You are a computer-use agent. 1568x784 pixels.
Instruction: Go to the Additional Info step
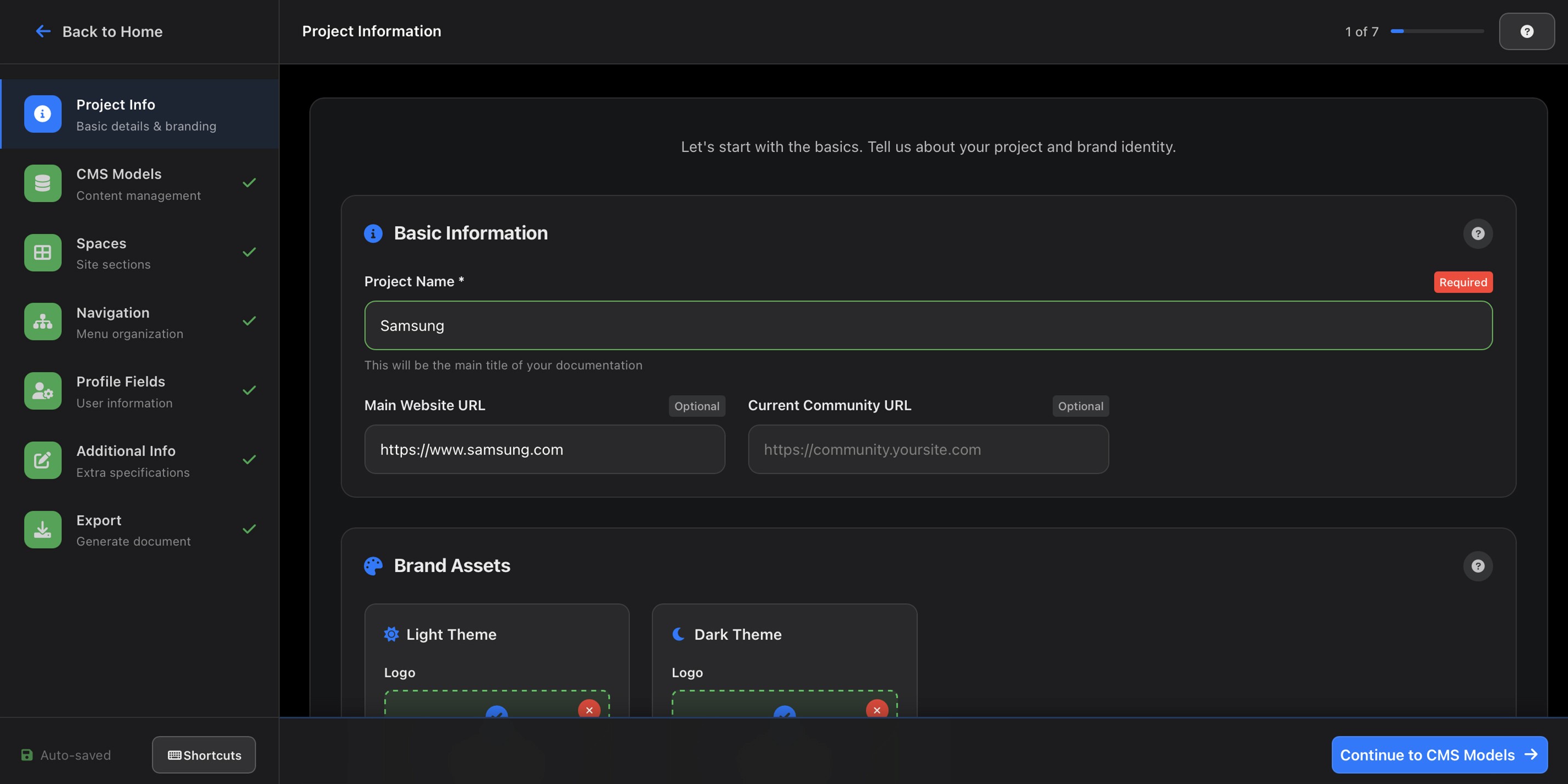[x=140, y=460]
